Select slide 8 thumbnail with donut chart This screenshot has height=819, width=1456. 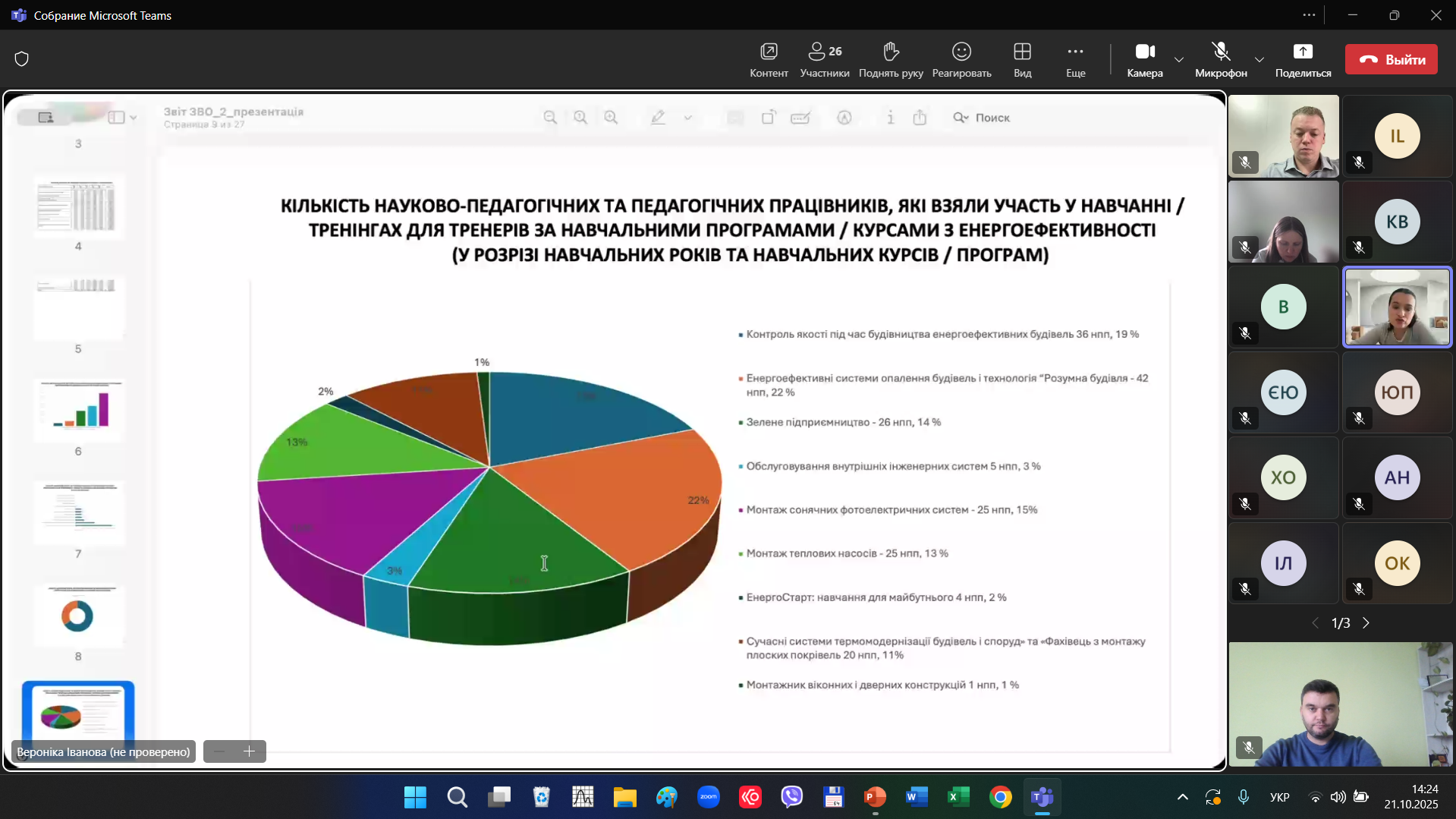pos(79,616)
